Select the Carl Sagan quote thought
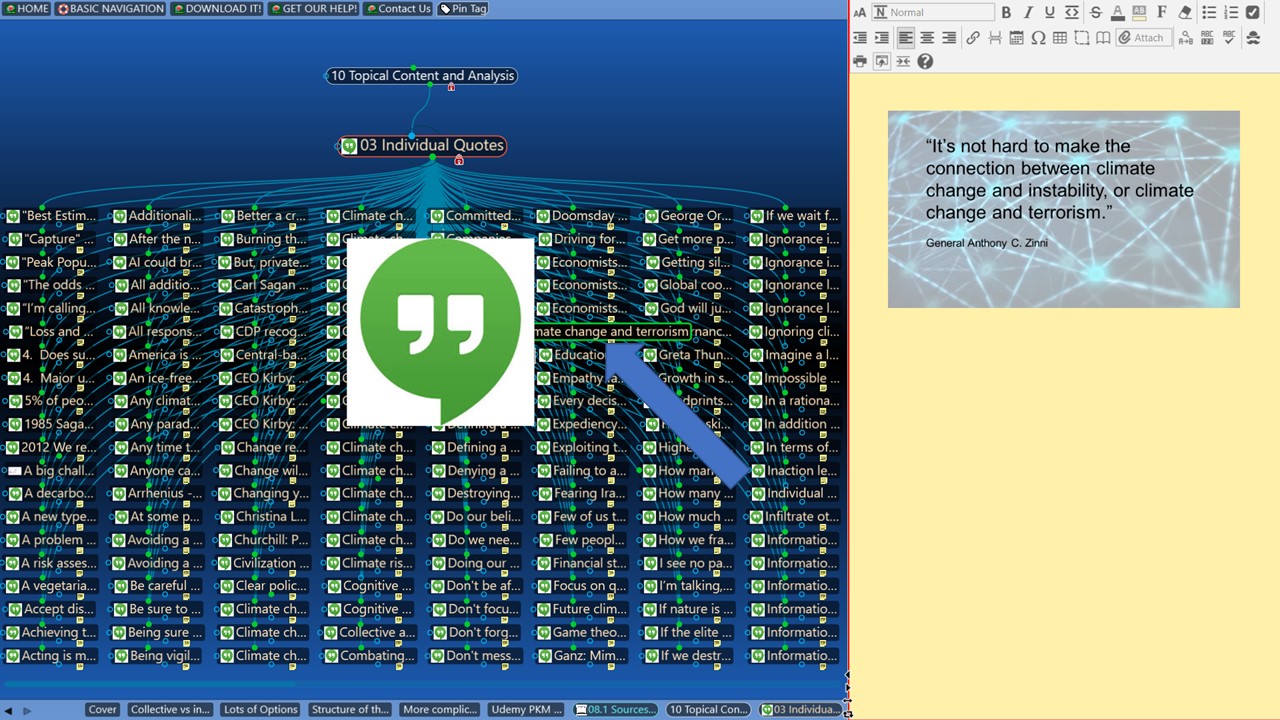 [x=264, y=286]
